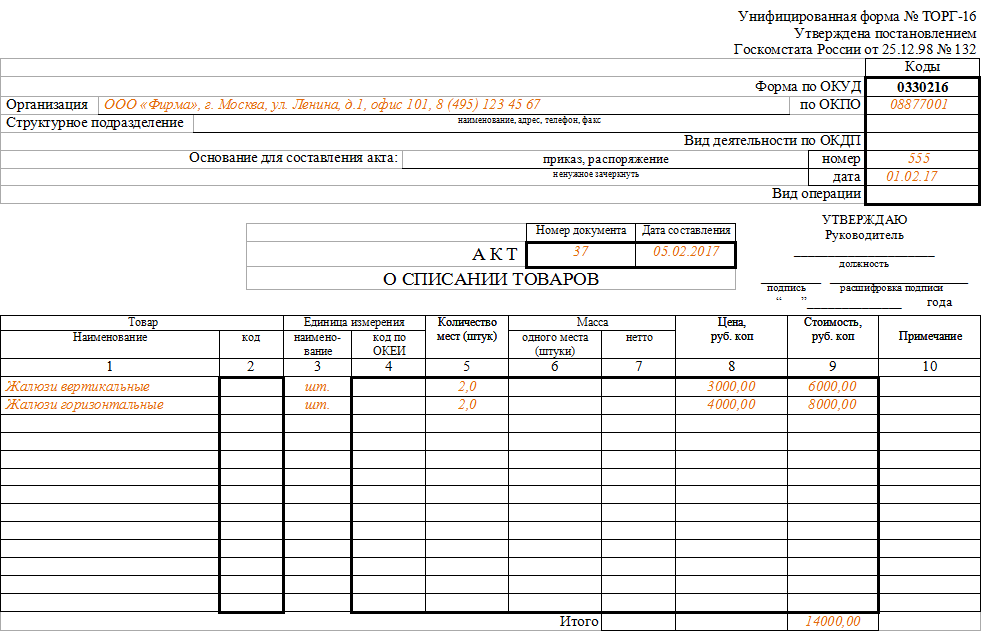This screenshot has width=984, height=634.
Task: Click the Примечание column header
Action: pyautogui.click(x=929, y=337)
